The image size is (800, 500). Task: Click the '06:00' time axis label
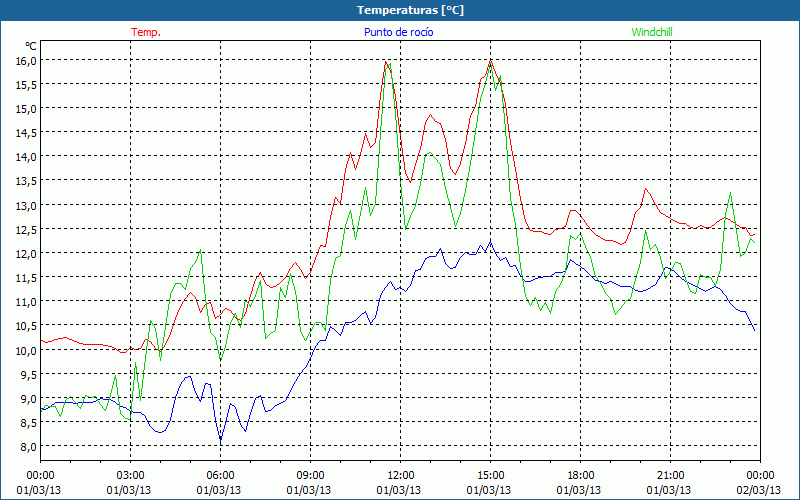coord(220,476)
